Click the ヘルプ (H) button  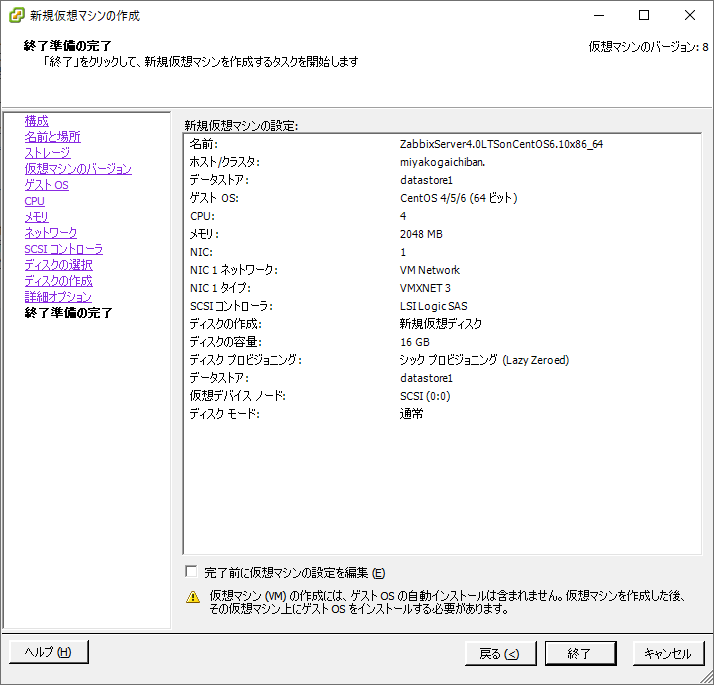coord(49,652)
